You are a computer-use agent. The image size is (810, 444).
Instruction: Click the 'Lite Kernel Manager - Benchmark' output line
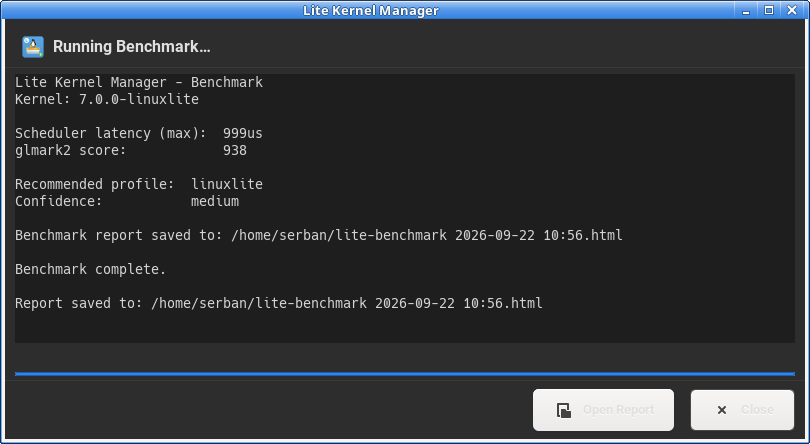138,82
